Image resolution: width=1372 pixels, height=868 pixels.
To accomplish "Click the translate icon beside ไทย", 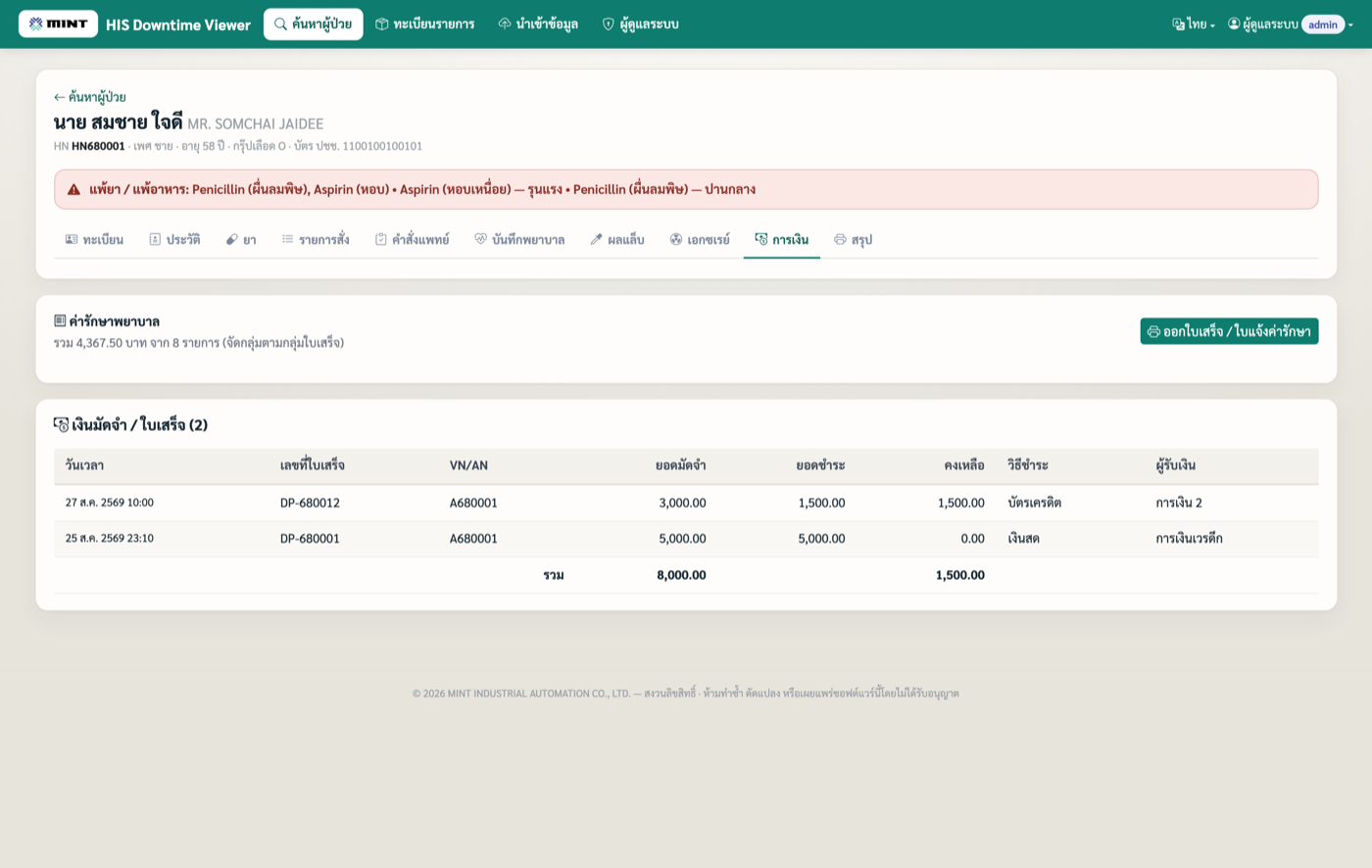I will tap(1178, 24).
